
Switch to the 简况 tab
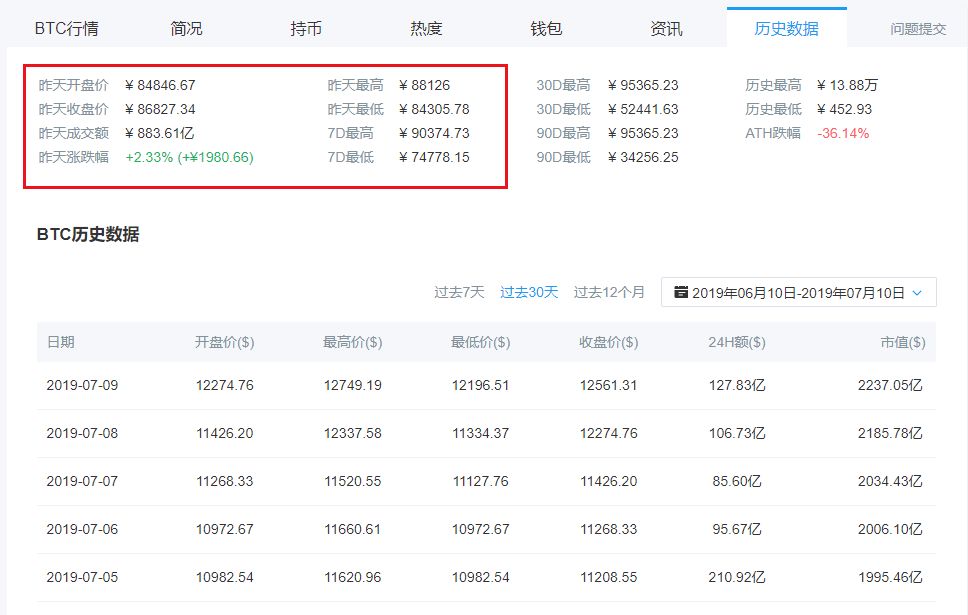coord(186,28)
